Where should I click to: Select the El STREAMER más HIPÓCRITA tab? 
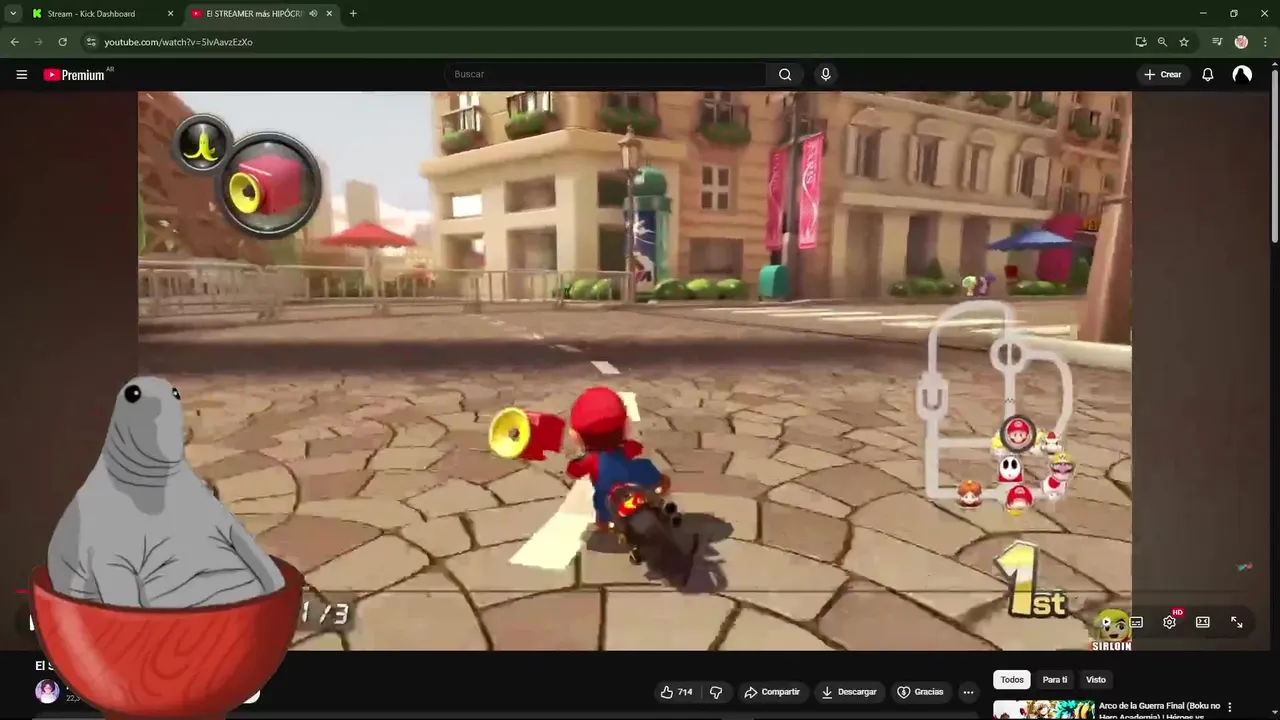coord(255,14)
